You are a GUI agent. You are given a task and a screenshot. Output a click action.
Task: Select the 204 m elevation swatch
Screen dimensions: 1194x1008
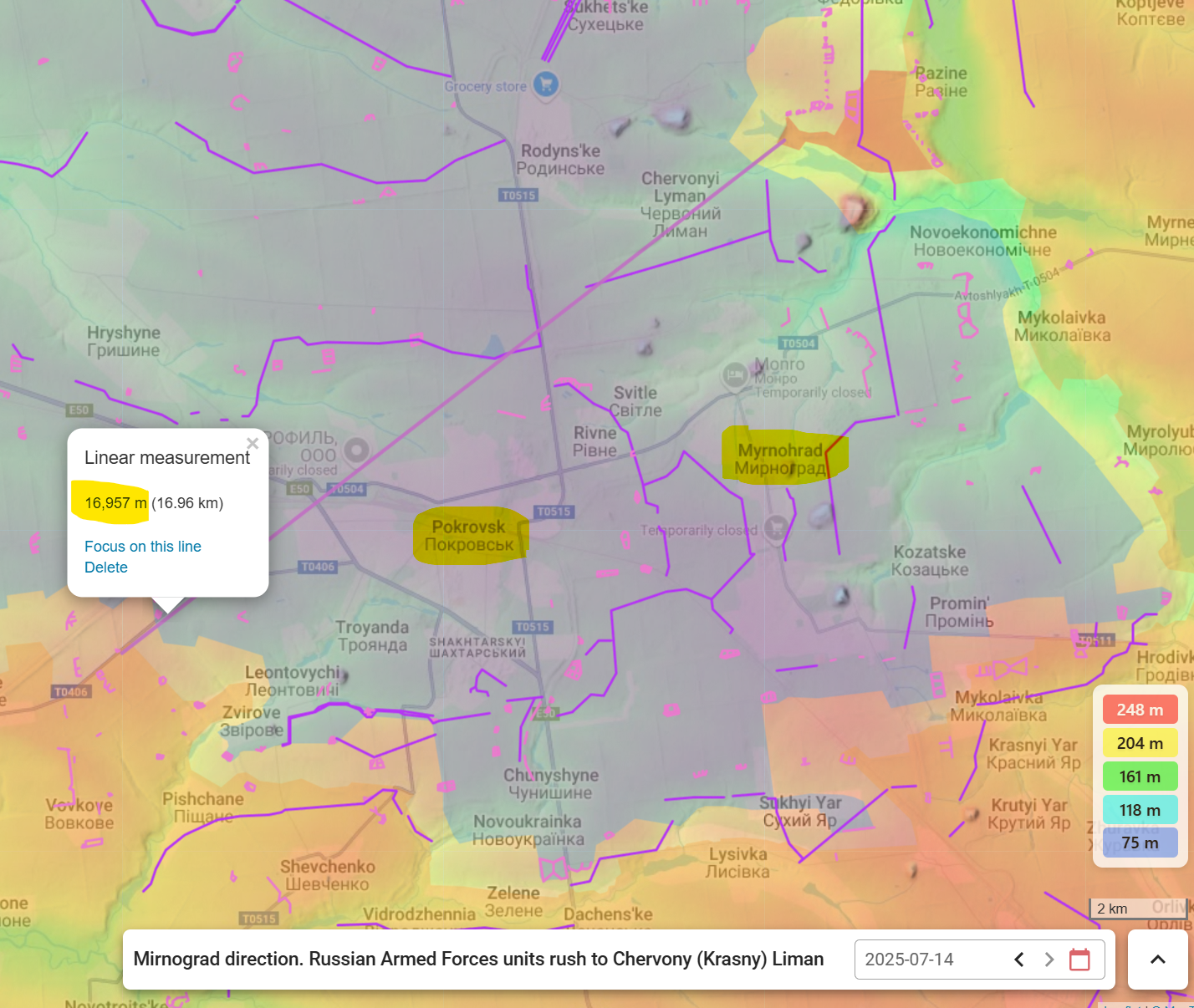pyautogui.click(x=1140, y=743)
